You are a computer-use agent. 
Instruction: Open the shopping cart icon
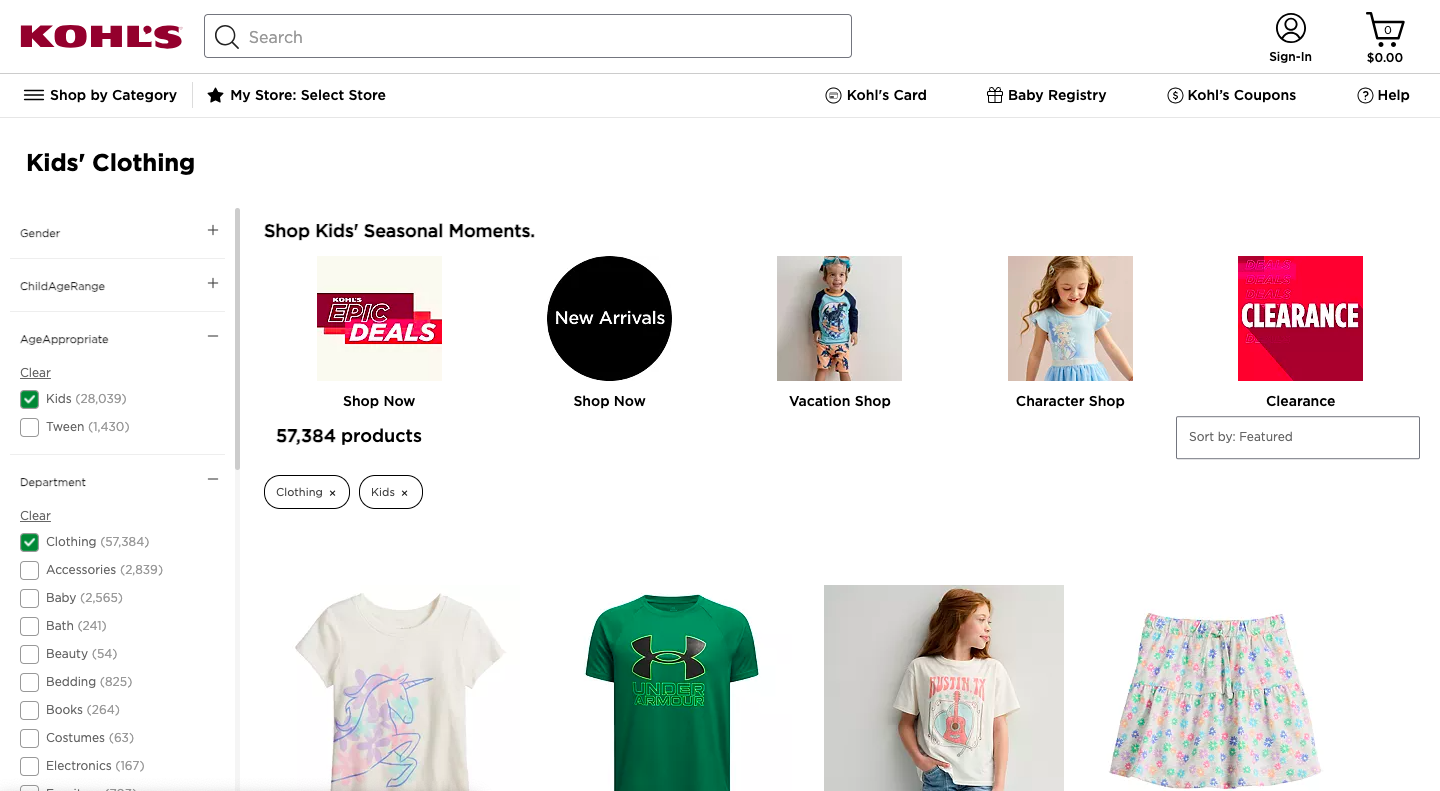1385,29
